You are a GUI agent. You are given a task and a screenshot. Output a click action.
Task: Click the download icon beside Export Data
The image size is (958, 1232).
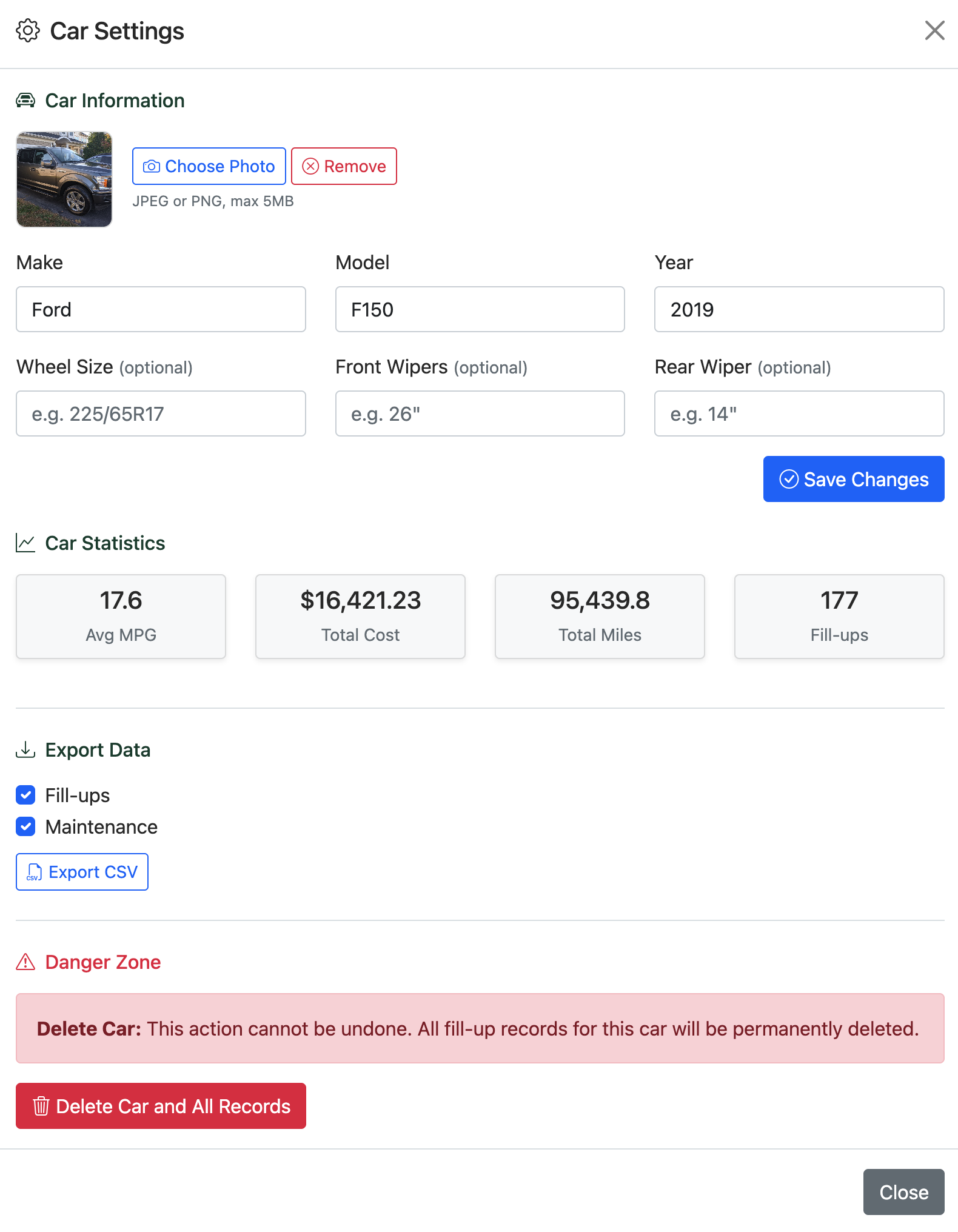(x=25, y=749)
